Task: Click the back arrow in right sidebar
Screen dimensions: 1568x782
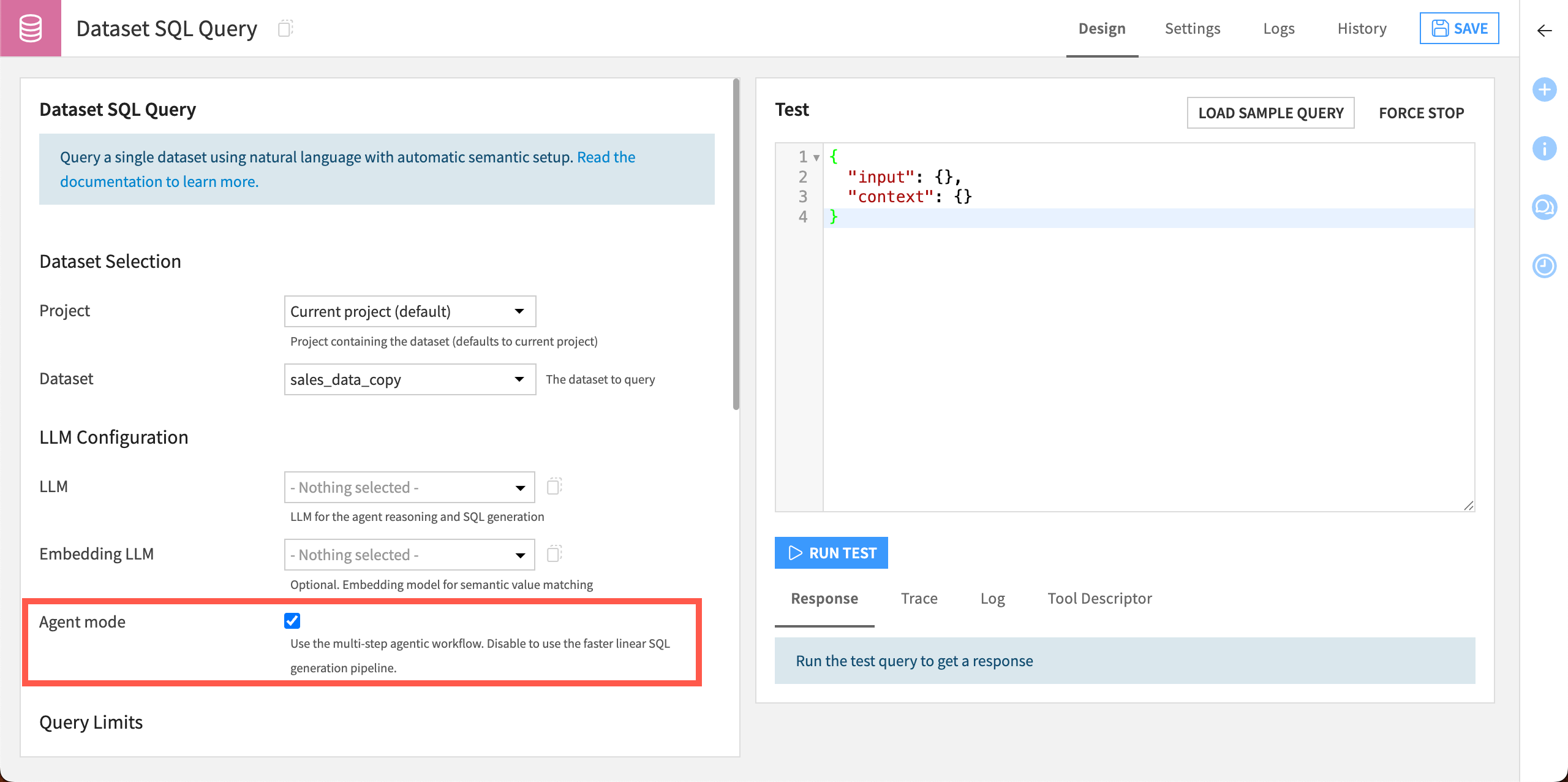Action: point(1544,31)
